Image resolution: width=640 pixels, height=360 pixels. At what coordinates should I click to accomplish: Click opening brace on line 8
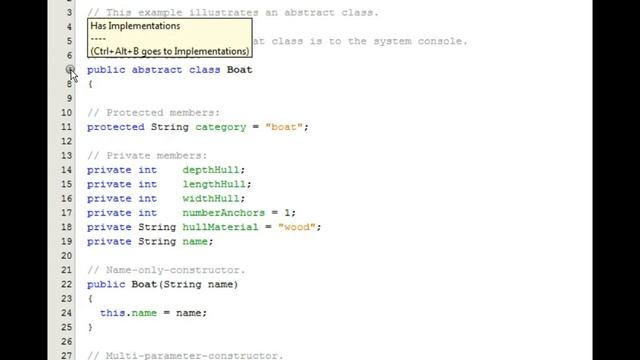[x=90, y=84]
